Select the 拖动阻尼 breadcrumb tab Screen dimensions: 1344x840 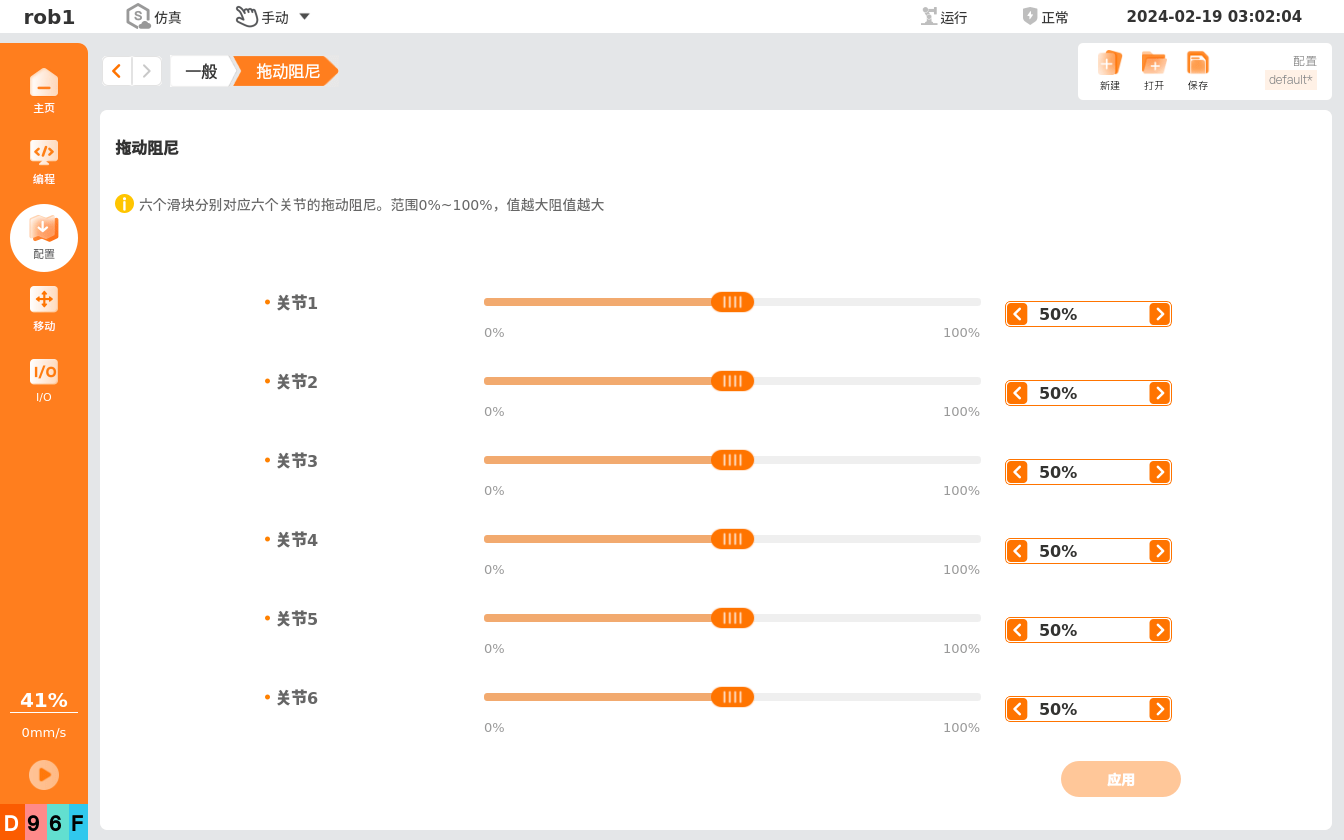287,71
